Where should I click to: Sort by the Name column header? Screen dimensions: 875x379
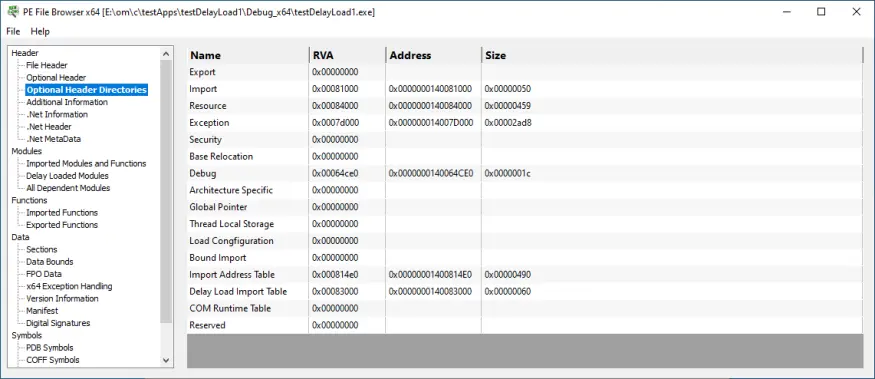tap(247, 55)
